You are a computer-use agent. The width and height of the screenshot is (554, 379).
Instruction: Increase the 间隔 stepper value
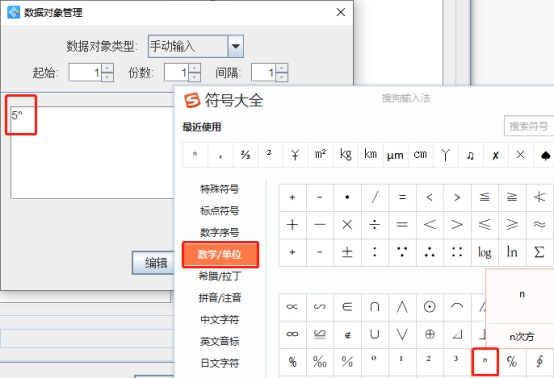click(282, 67)
